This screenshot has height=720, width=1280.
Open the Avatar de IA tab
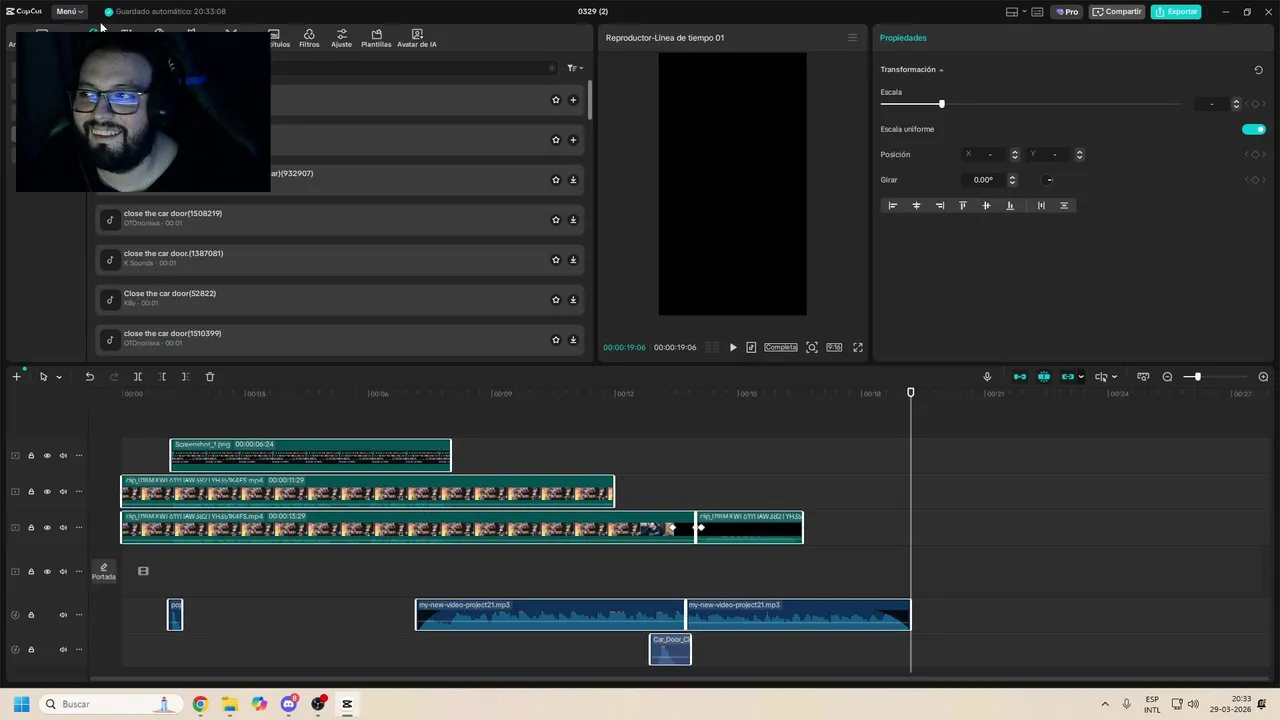417,39
